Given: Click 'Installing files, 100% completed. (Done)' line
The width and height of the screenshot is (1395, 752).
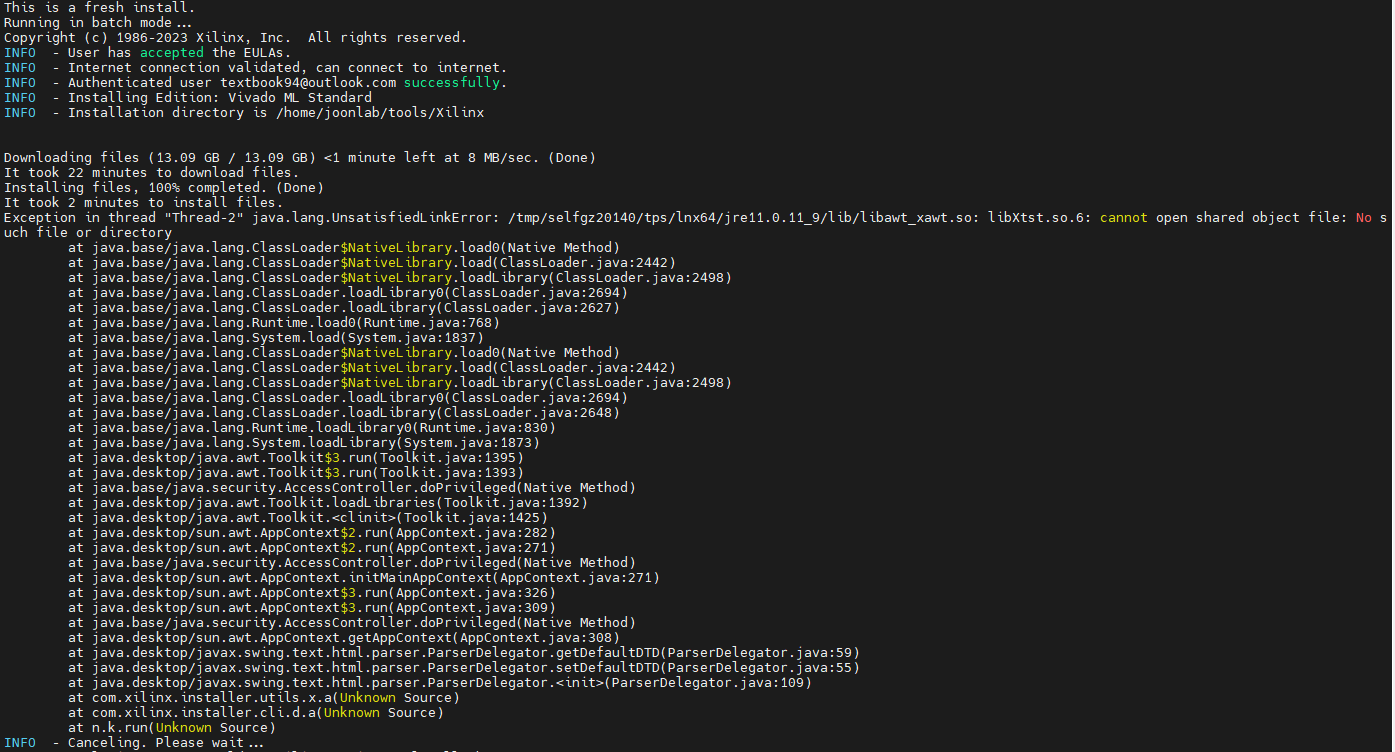Looking at the screenshot, I should pos(164,188).
